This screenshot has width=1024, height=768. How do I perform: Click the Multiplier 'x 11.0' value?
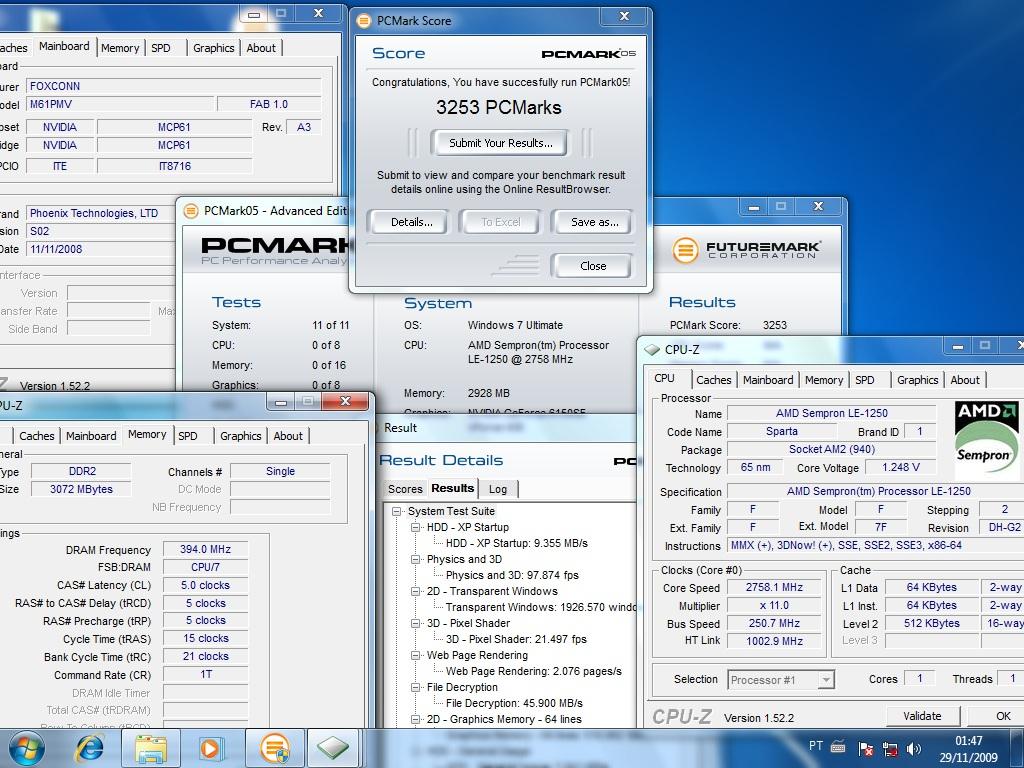point(775,605)
